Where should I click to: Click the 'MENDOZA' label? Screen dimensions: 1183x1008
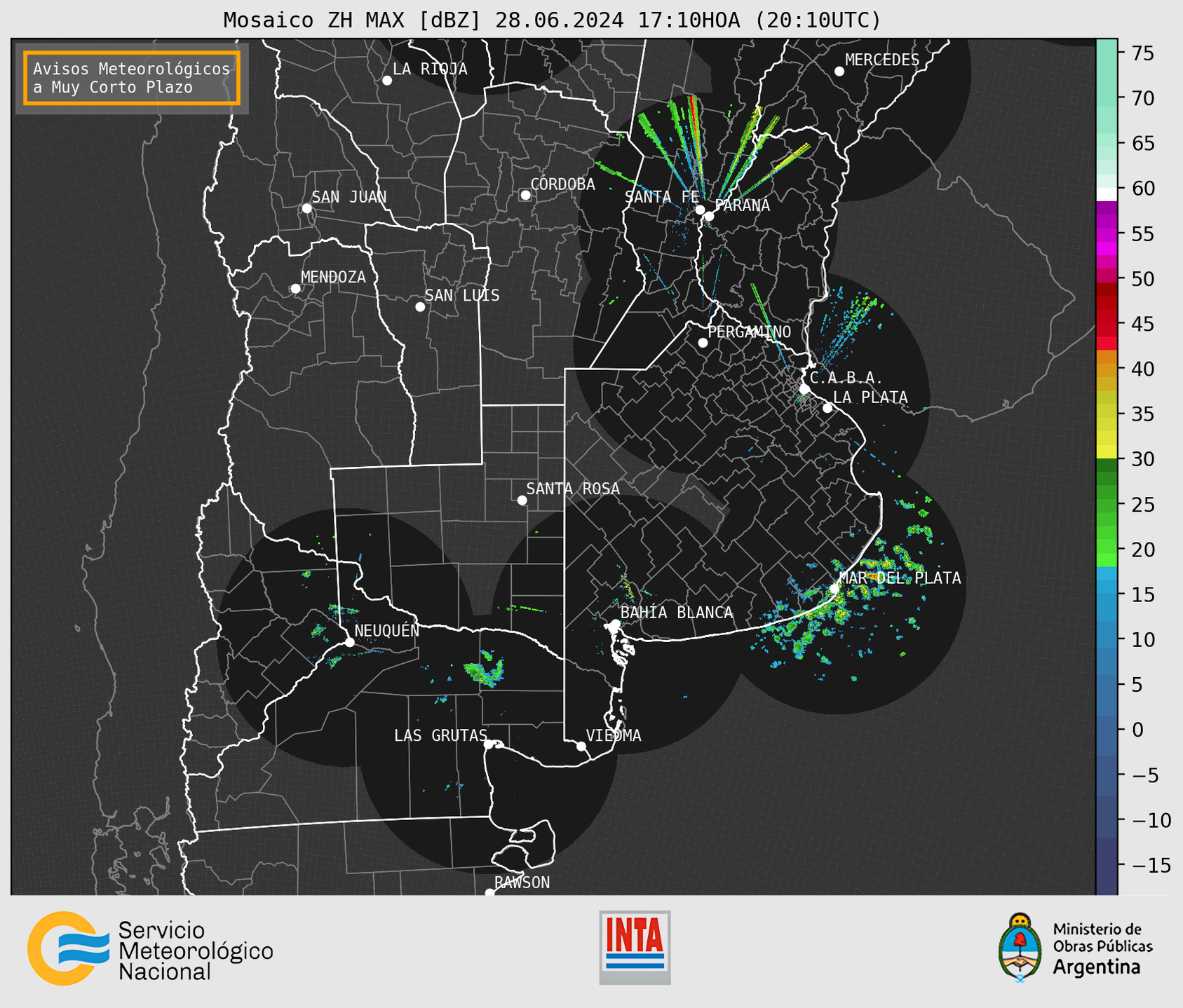(x=333, y=277)
